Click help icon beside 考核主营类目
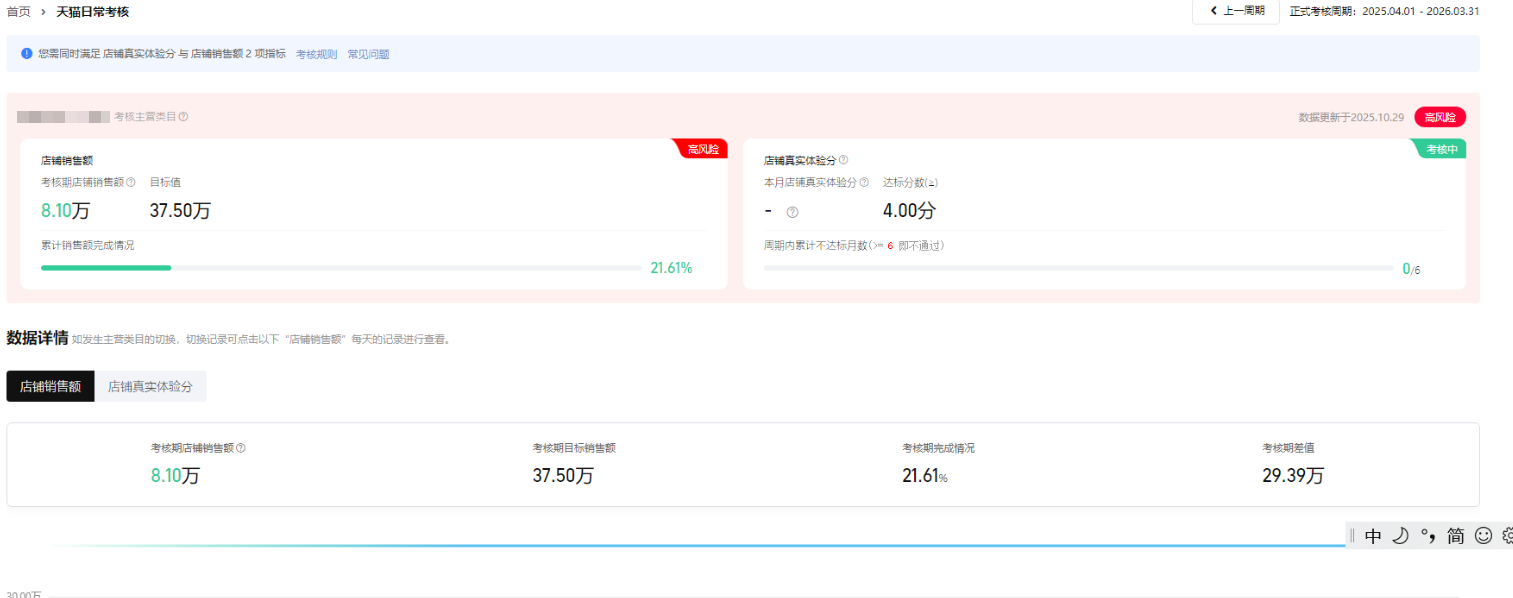The width and height of the screenshot is (1513, 598). [x=183, y=117]
